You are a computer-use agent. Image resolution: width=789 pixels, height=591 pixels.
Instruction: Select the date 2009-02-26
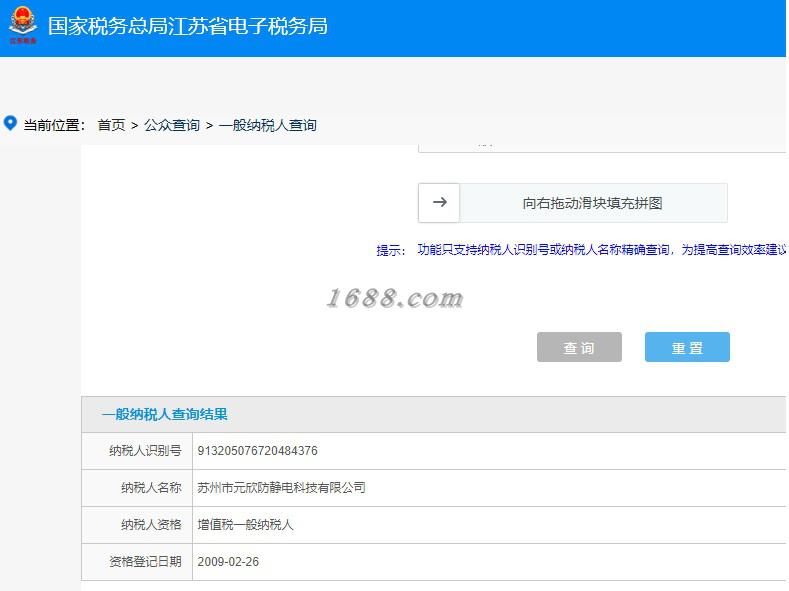tap(228, 561)
